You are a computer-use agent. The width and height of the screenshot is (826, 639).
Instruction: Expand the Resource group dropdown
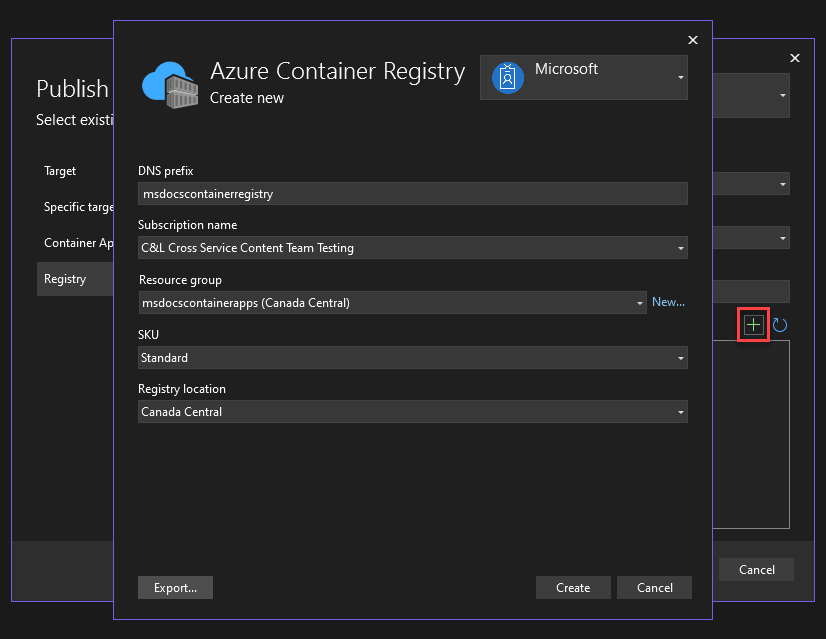[x=641, y=302]
